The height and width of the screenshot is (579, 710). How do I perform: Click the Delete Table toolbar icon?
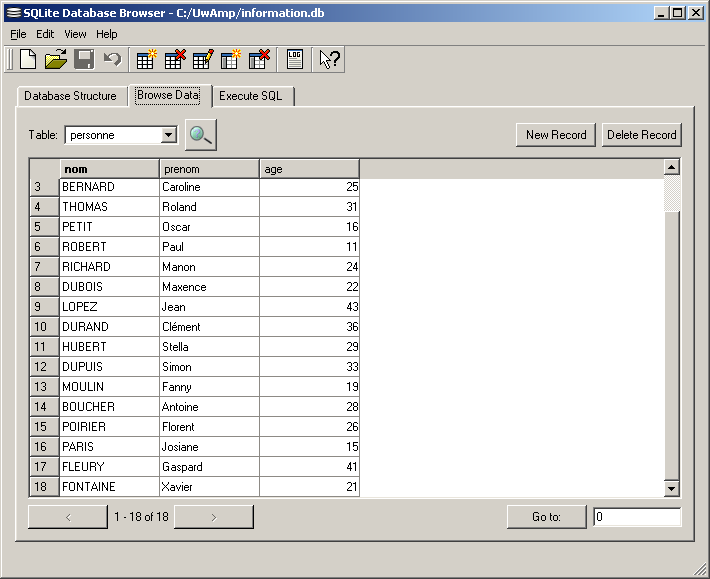[x=174, y=60]
